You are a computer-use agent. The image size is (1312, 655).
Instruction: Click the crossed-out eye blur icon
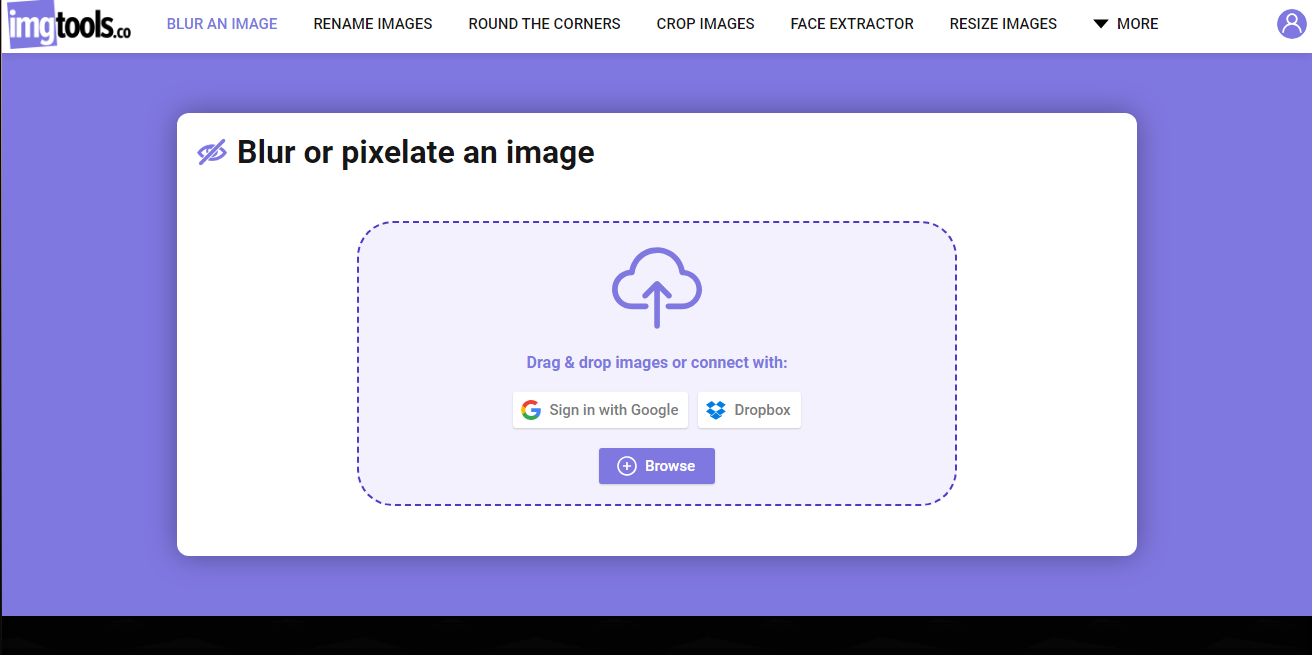coord(212,153)
